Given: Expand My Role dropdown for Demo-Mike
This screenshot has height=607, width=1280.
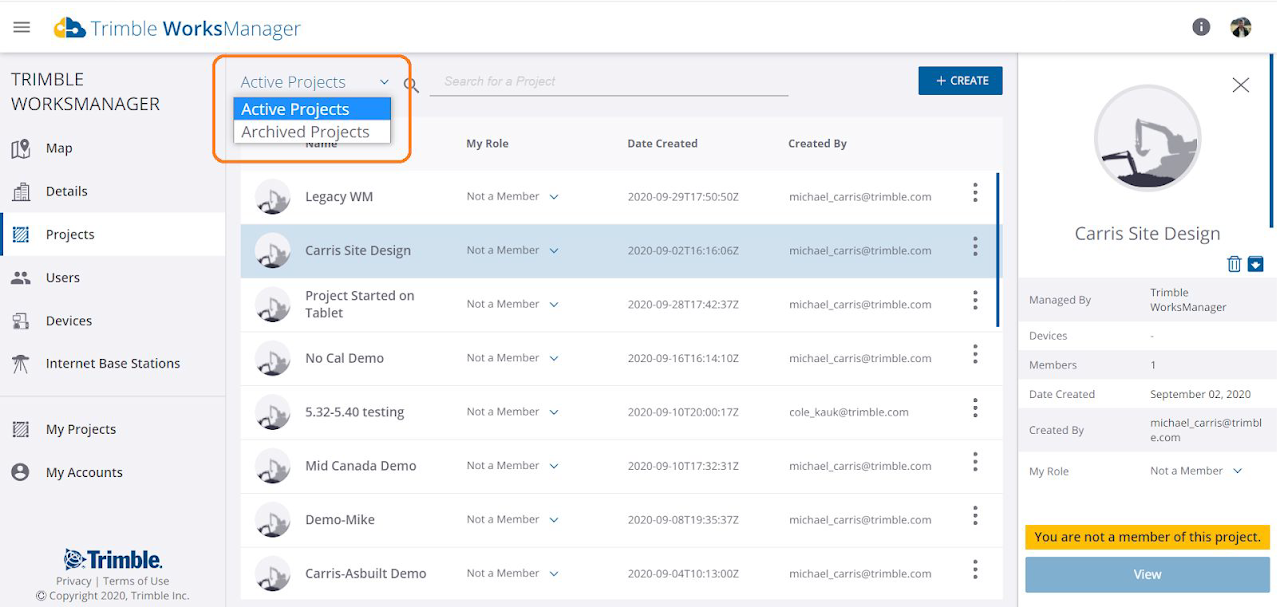Looking at the screenshot, I should point(554,520).
